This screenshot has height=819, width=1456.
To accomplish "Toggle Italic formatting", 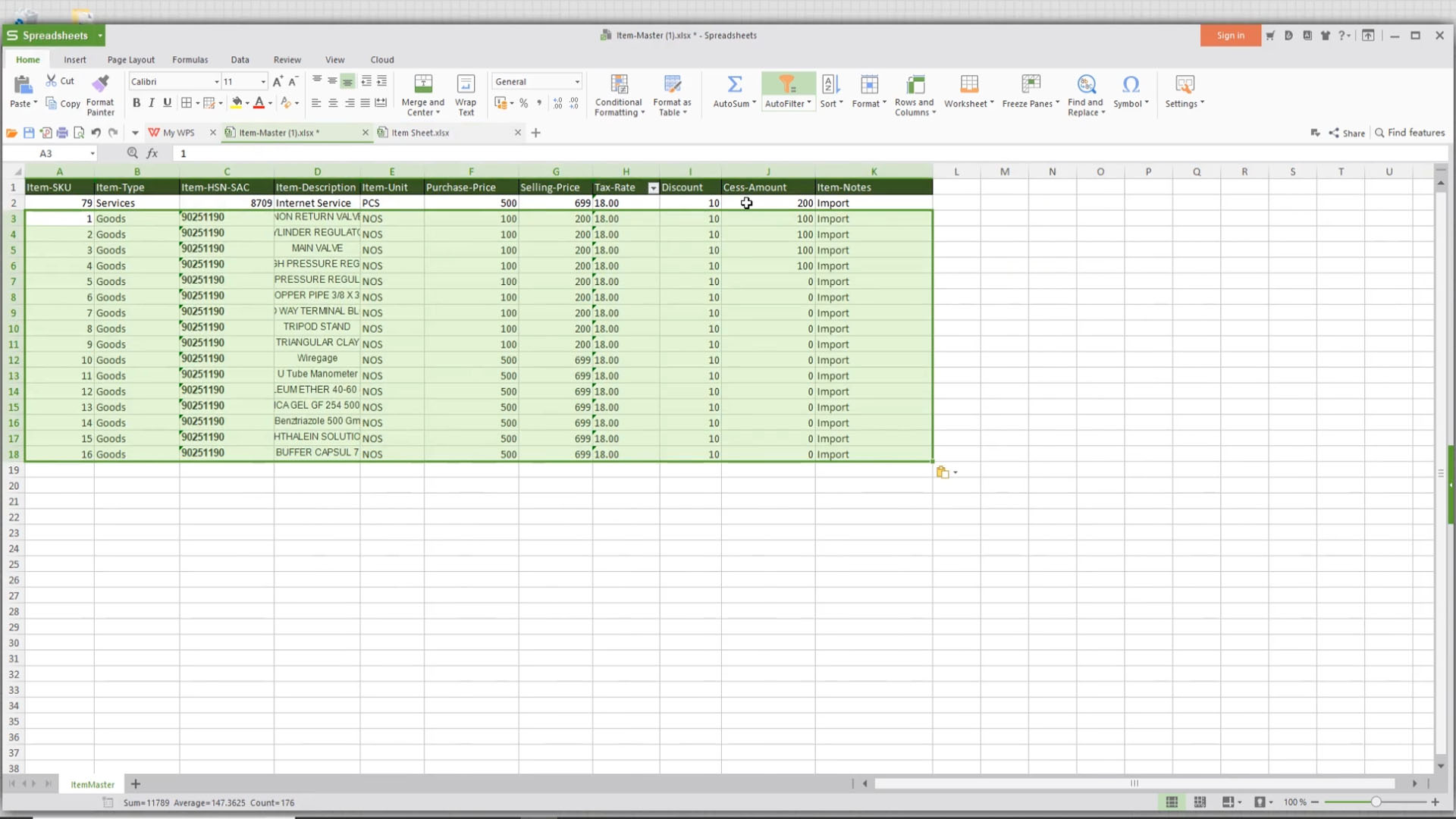I will click(152, 103).
